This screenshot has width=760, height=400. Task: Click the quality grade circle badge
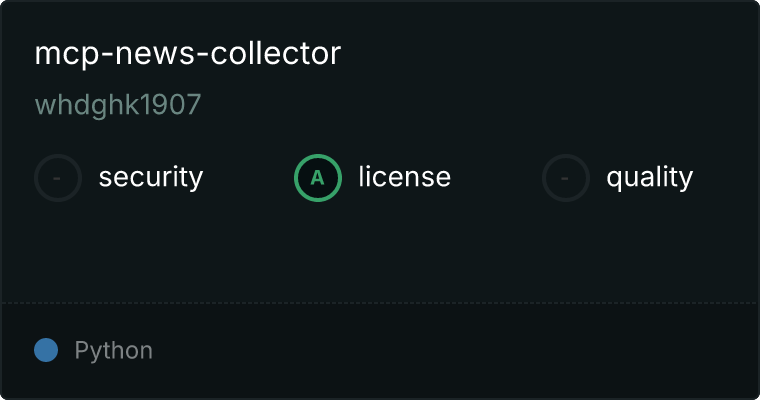[x=566, y=178]
